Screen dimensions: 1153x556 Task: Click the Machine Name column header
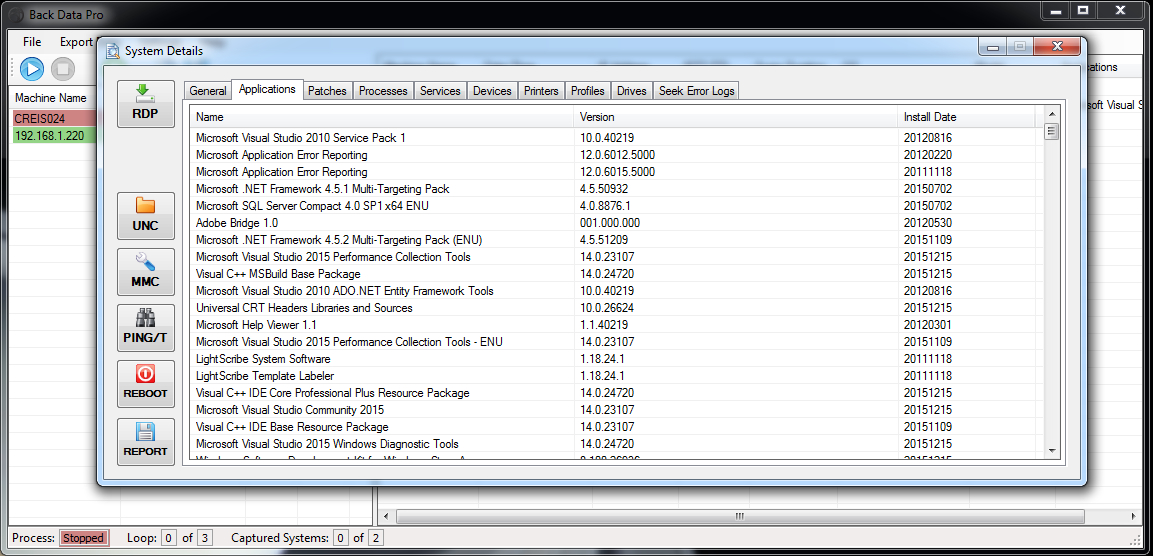(x=51, y=98)
